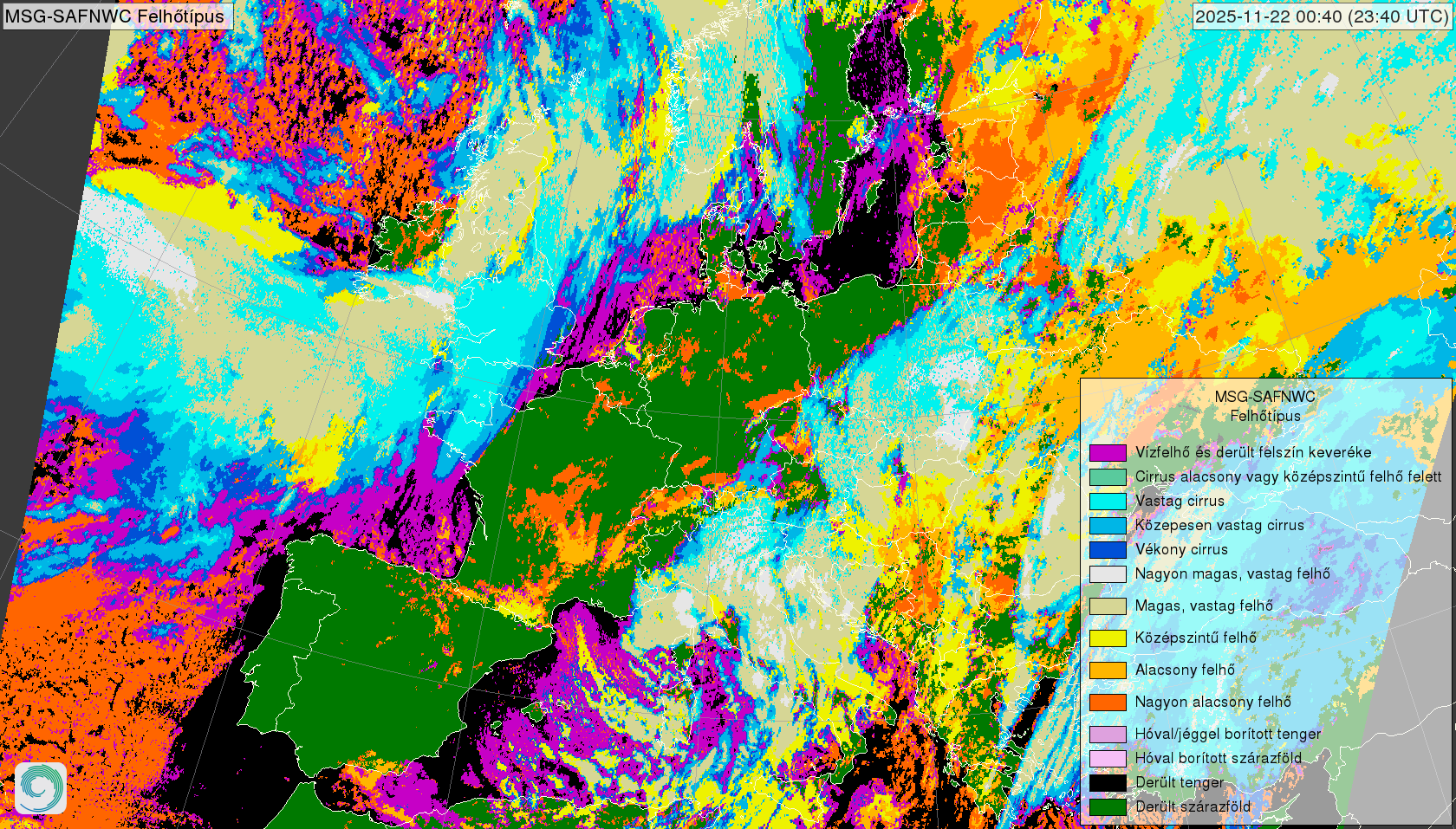Screen dimensions: 1456x829
Task: Select the white Nagyon magas, vastag felhő swatch
Action: point(1107,573)
